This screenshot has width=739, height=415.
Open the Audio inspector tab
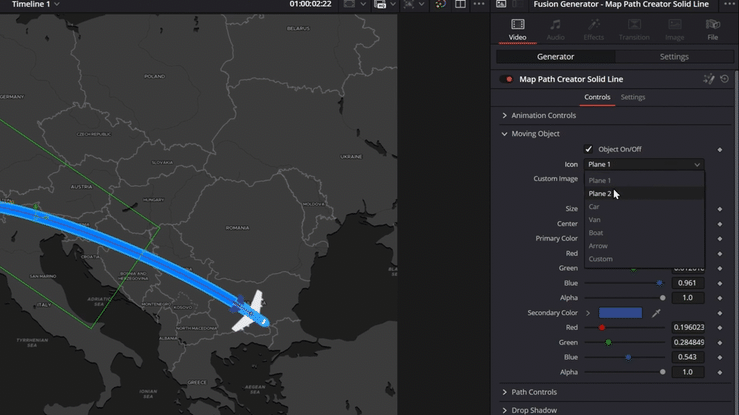555,29
